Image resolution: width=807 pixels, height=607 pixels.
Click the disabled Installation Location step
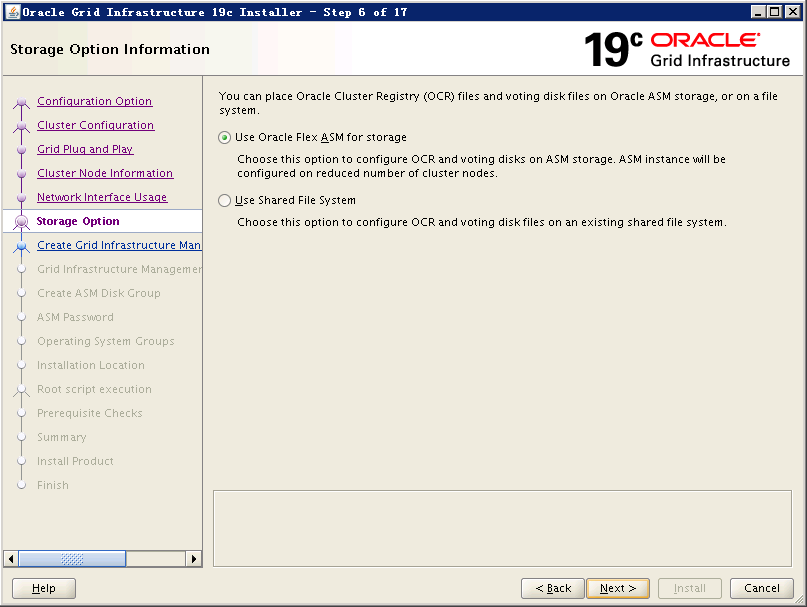pos(91,365)
